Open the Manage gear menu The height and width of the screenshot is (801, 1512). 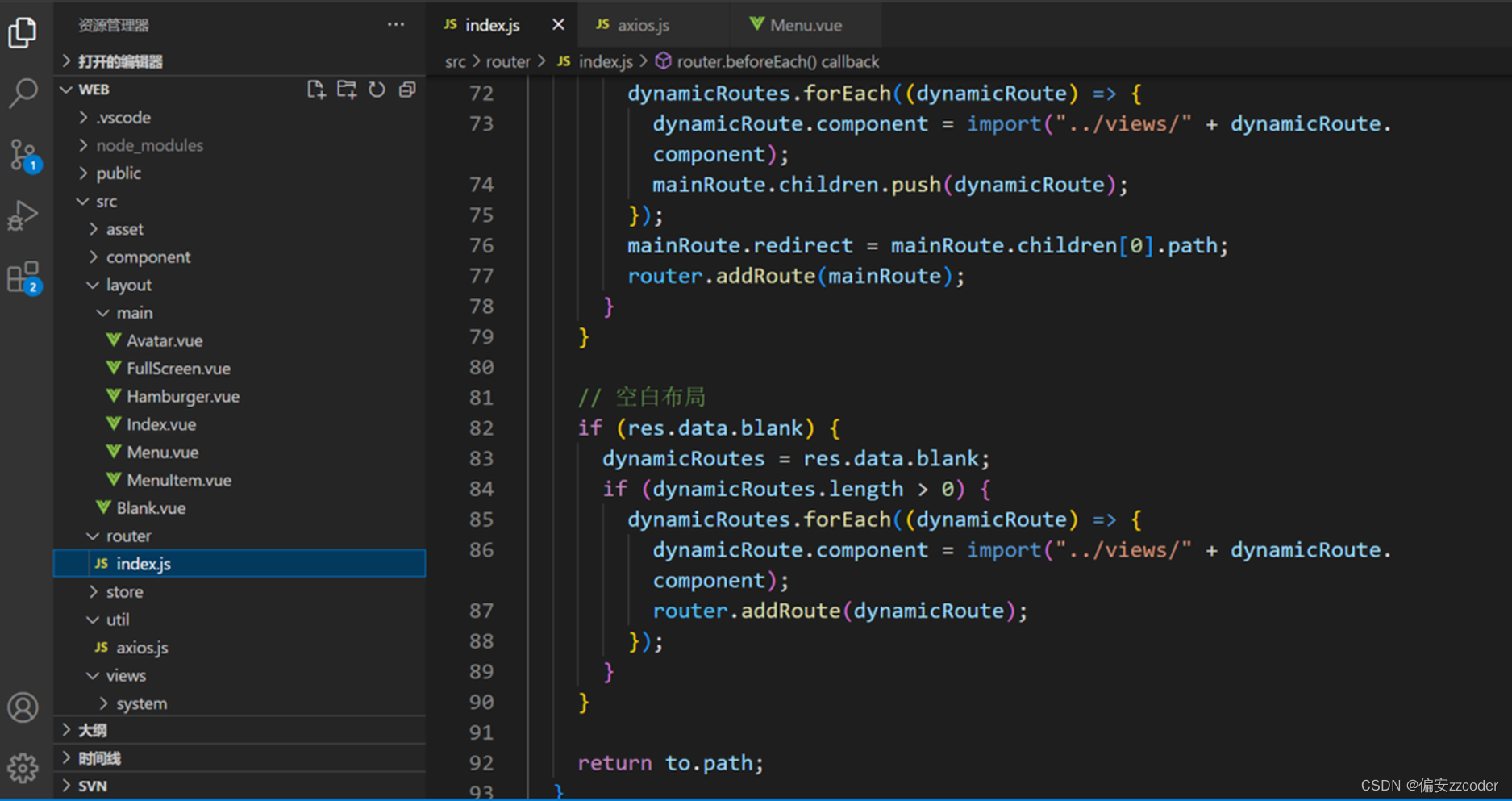(23, 768)
